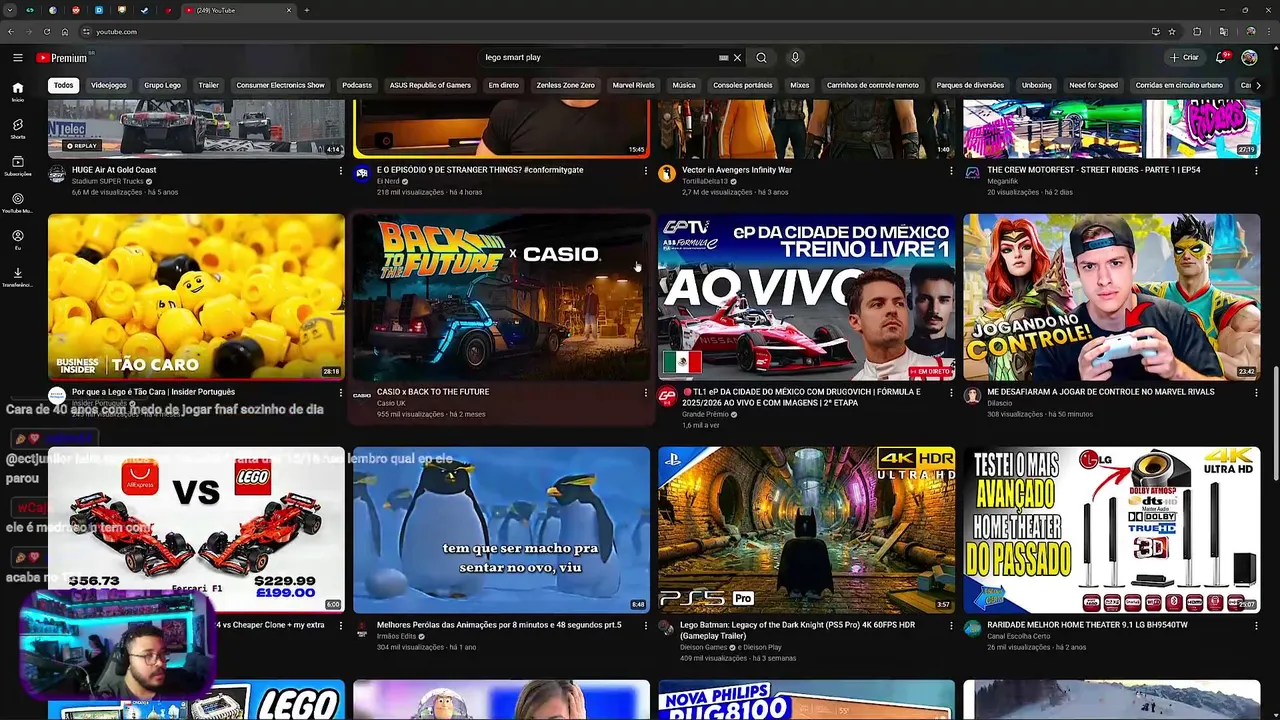Click the magnifier search button
1280x720 pixels.
[761, 58]
